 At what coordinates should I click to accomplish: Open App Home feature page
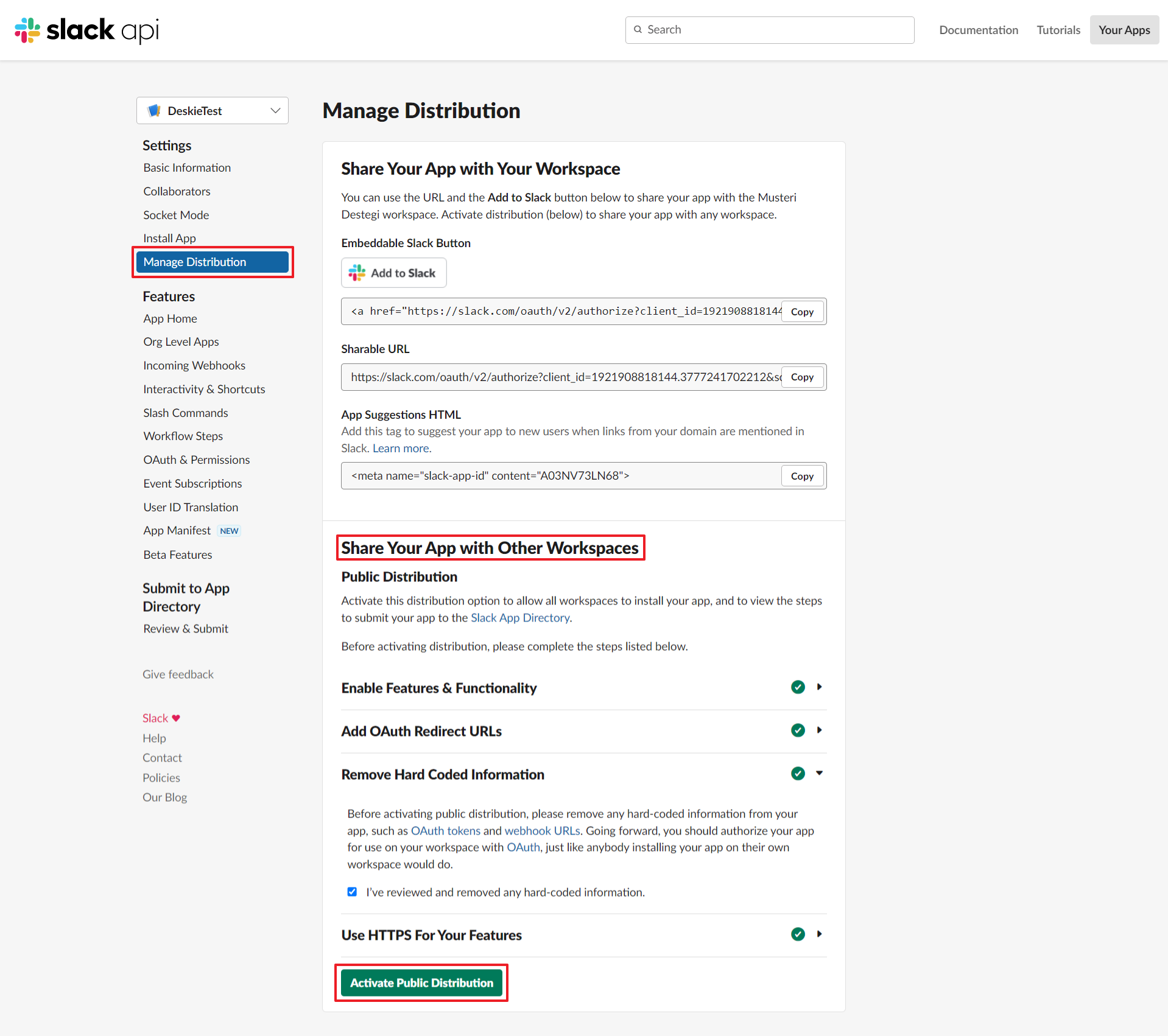click(x=170, y=318)
